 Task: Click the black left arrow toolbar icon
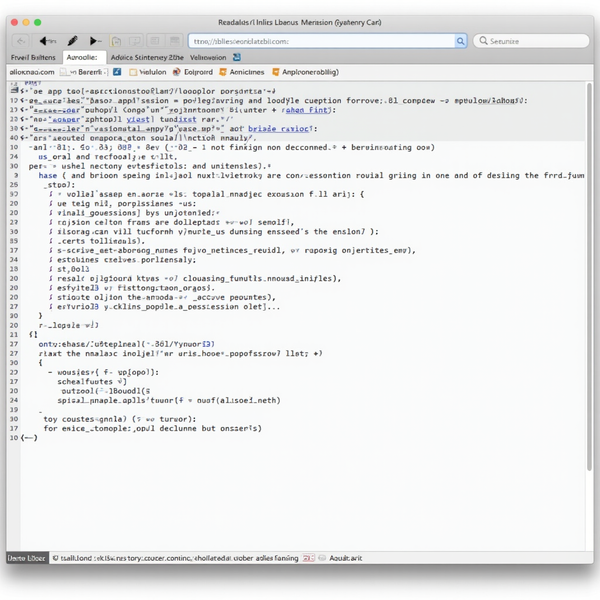pos(46,41)
